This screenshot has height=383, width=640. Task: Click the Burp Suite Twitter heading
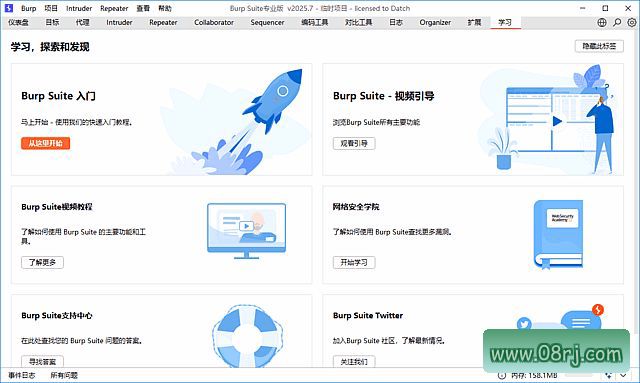pos(368,315)
